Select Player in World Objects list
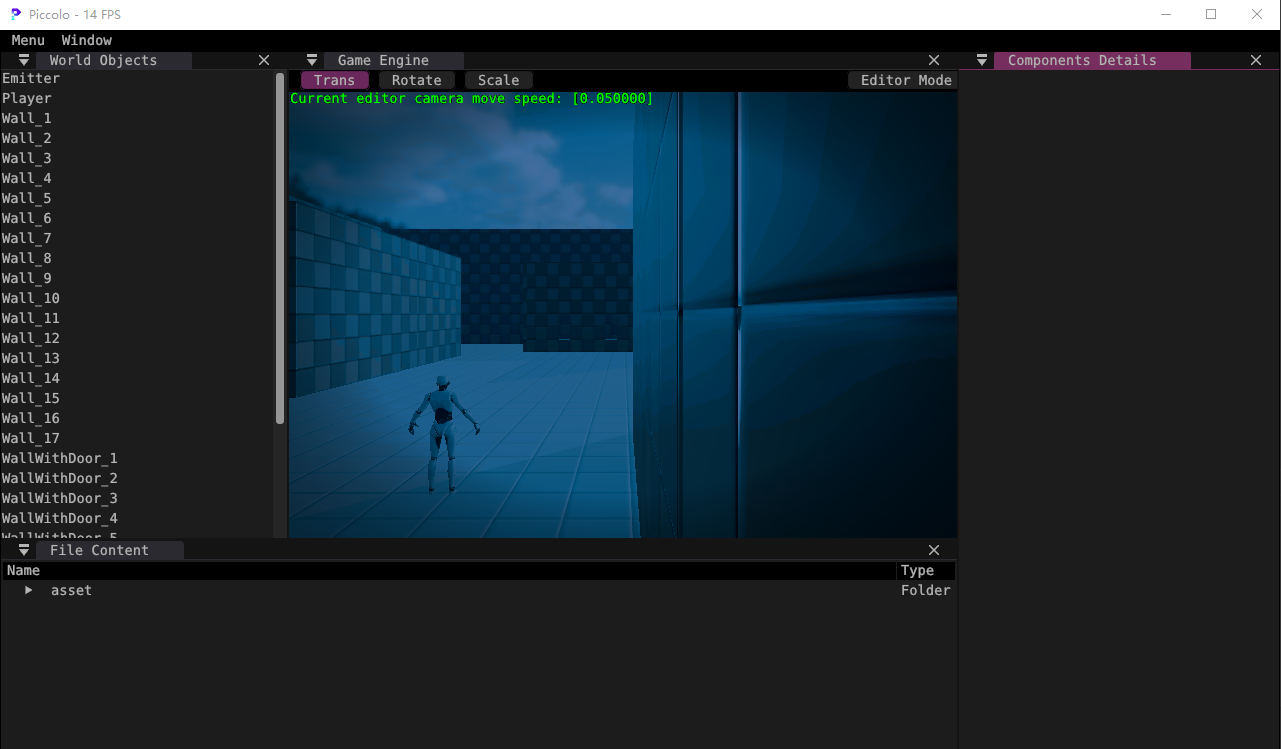 pos(27,98)
